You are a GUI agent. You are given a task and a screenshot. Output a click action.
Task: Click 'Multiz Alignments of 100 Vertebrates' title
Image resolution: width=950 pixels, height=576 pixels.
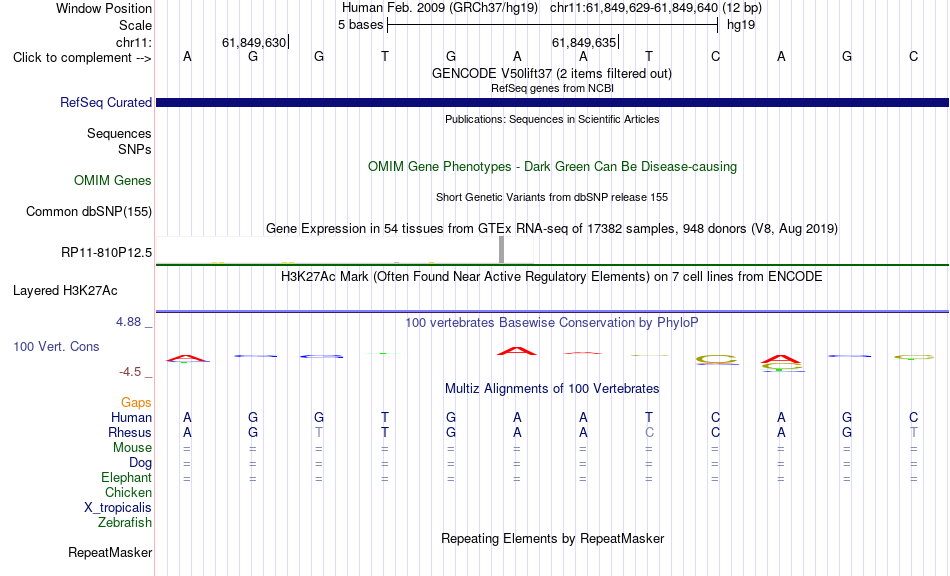pos(552,389)
